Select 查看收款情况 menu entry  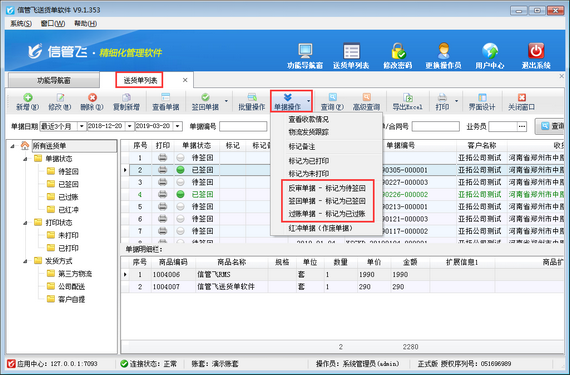point(309,119)
